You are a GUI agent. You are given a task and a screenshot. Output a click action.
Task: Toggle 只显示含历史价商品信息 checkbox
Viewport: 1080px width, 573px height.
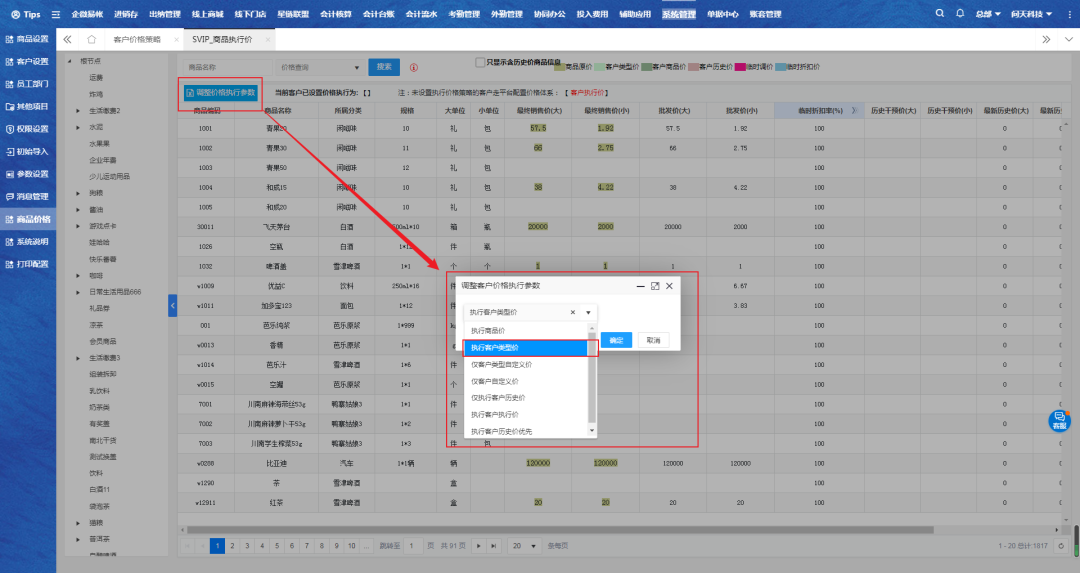(480, 62)
